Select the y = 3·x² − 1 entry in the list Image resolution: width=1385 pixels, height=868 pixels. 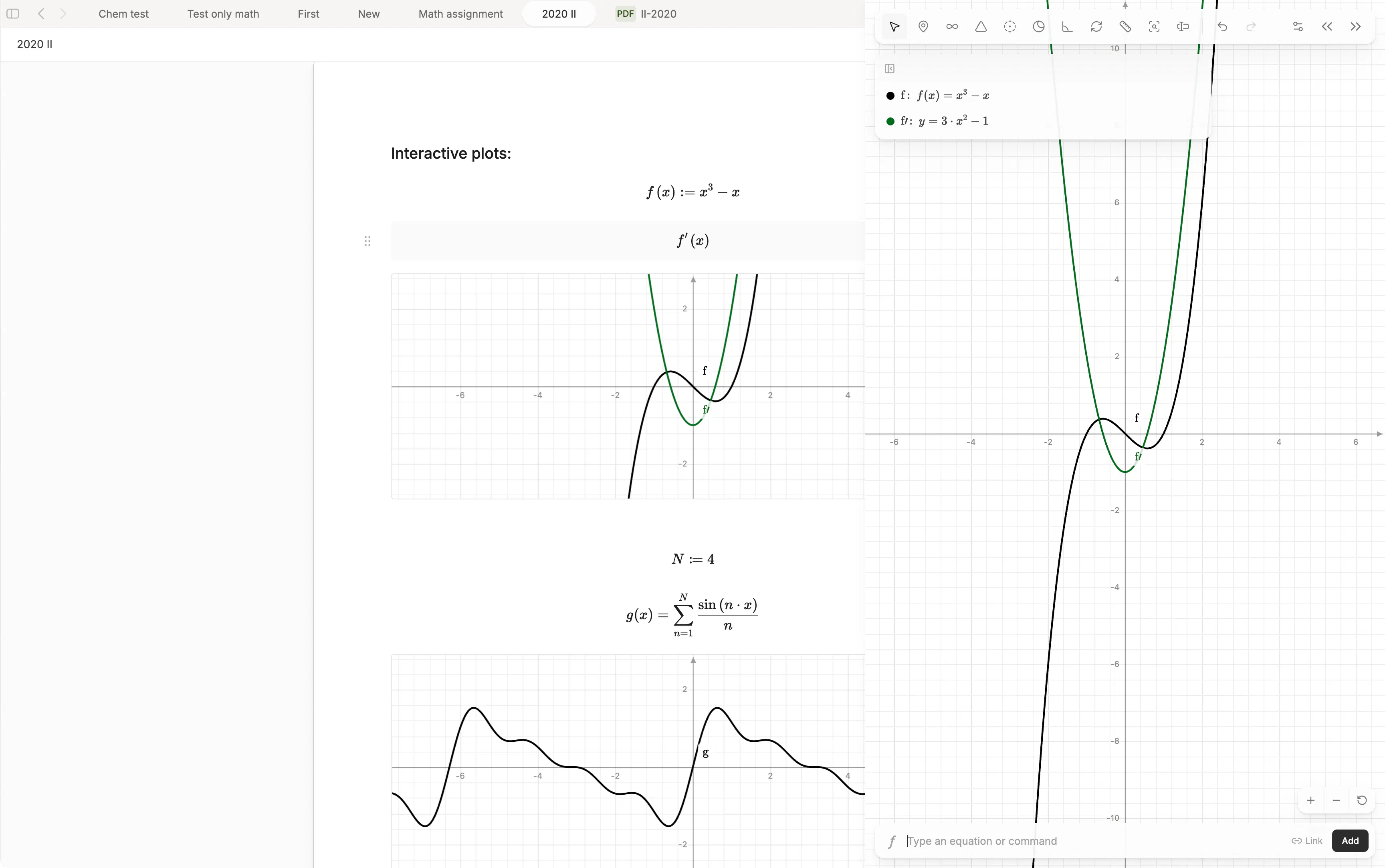point(945,121)
